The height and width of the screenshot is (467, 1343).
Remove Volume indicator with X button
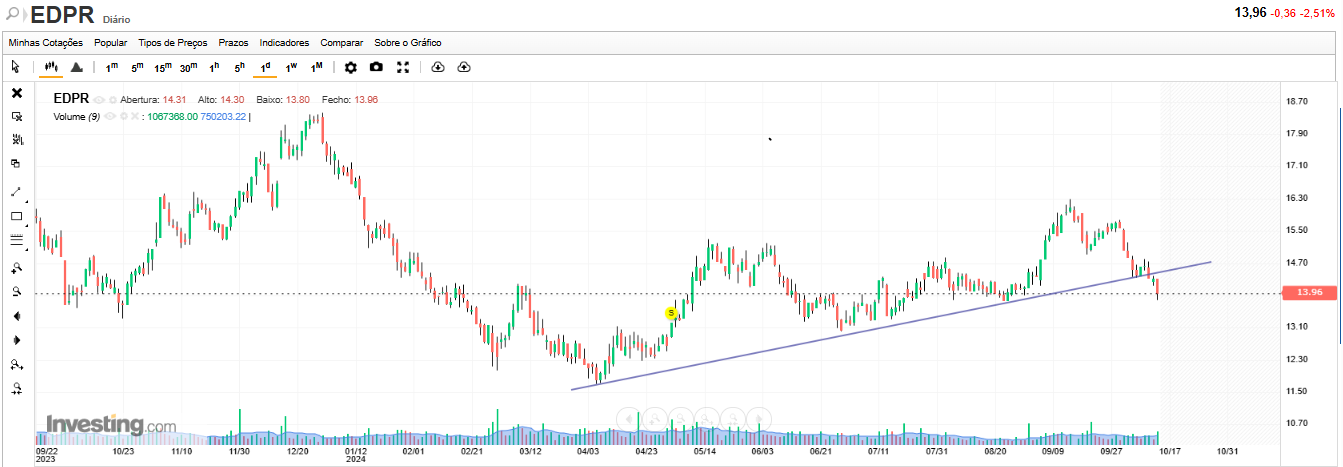tap(135, 116)
